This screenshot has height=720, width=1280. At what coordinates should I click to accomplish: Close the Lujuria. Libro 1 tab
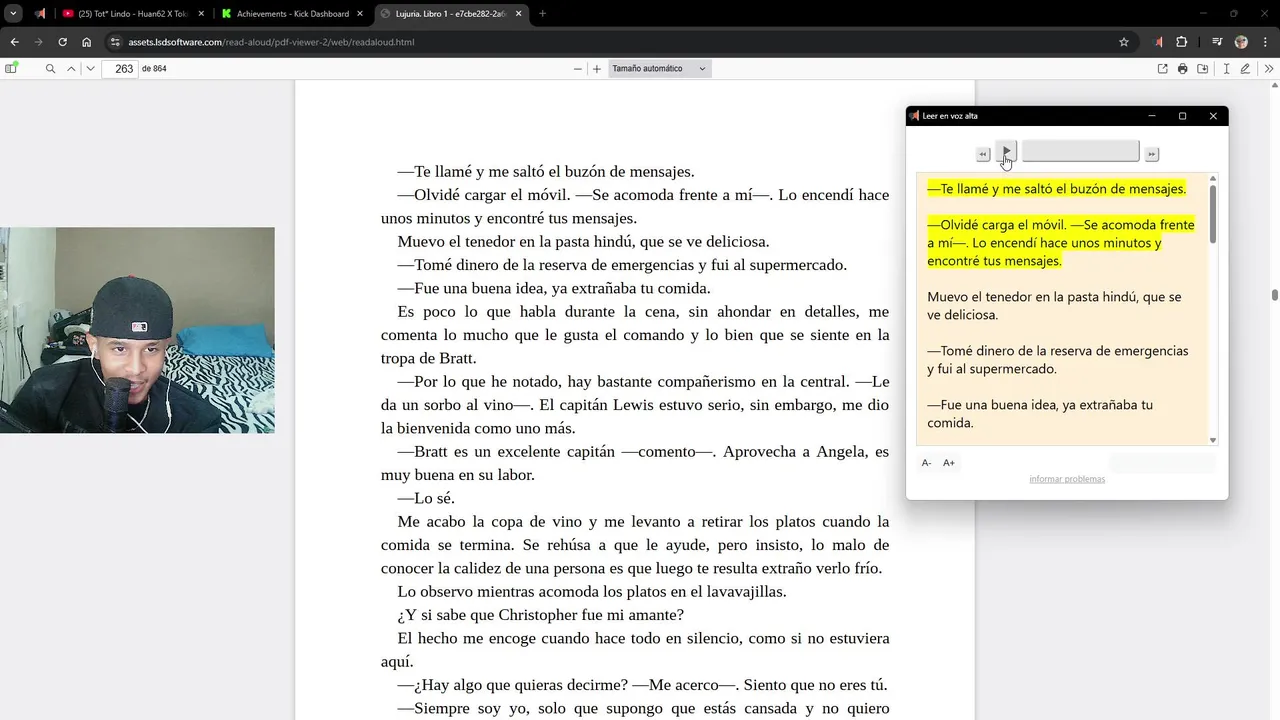[519, 14]
